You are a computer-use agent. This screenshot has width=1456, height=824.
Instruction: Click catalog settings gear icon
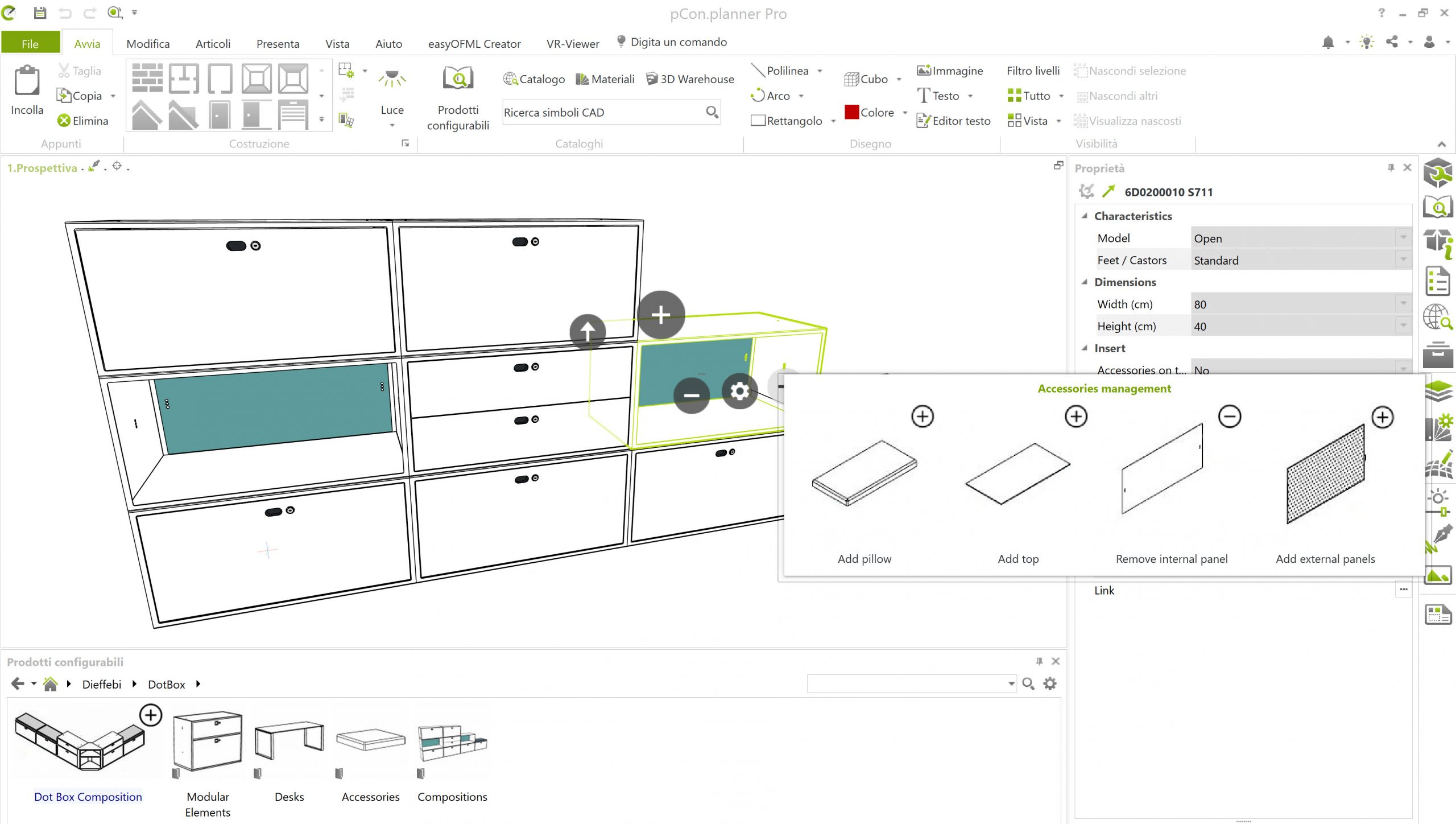(1050, 683)
